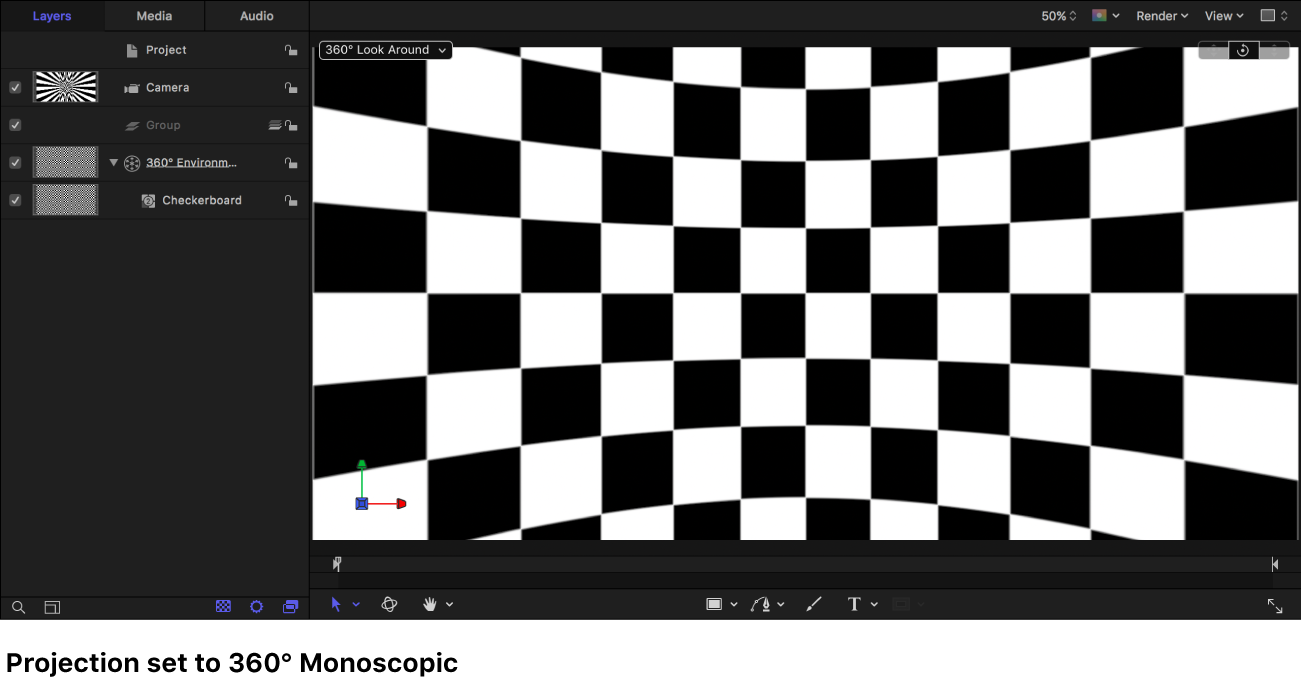Screen dimensions: 1301x684
Task: Select the Rectangle shape tool
Action: (x=716, y=604)
